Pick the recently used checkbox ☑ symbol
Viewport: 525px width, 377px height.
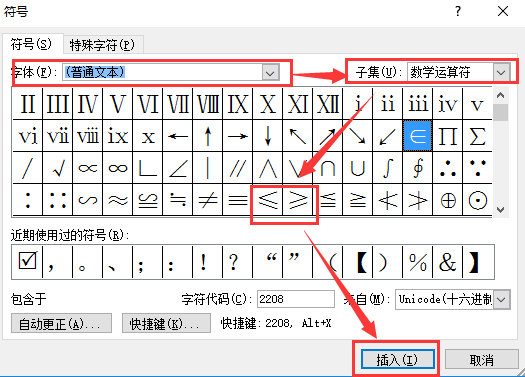coord(27,262)
